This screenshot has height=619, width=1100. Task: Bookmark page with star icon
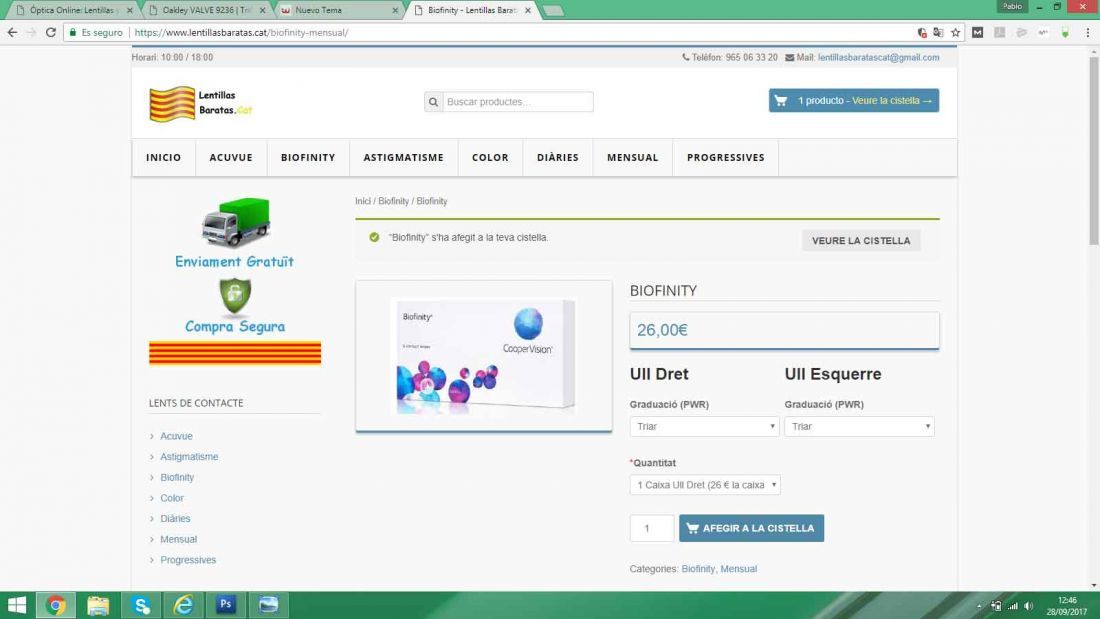click(x=955, y=32)
